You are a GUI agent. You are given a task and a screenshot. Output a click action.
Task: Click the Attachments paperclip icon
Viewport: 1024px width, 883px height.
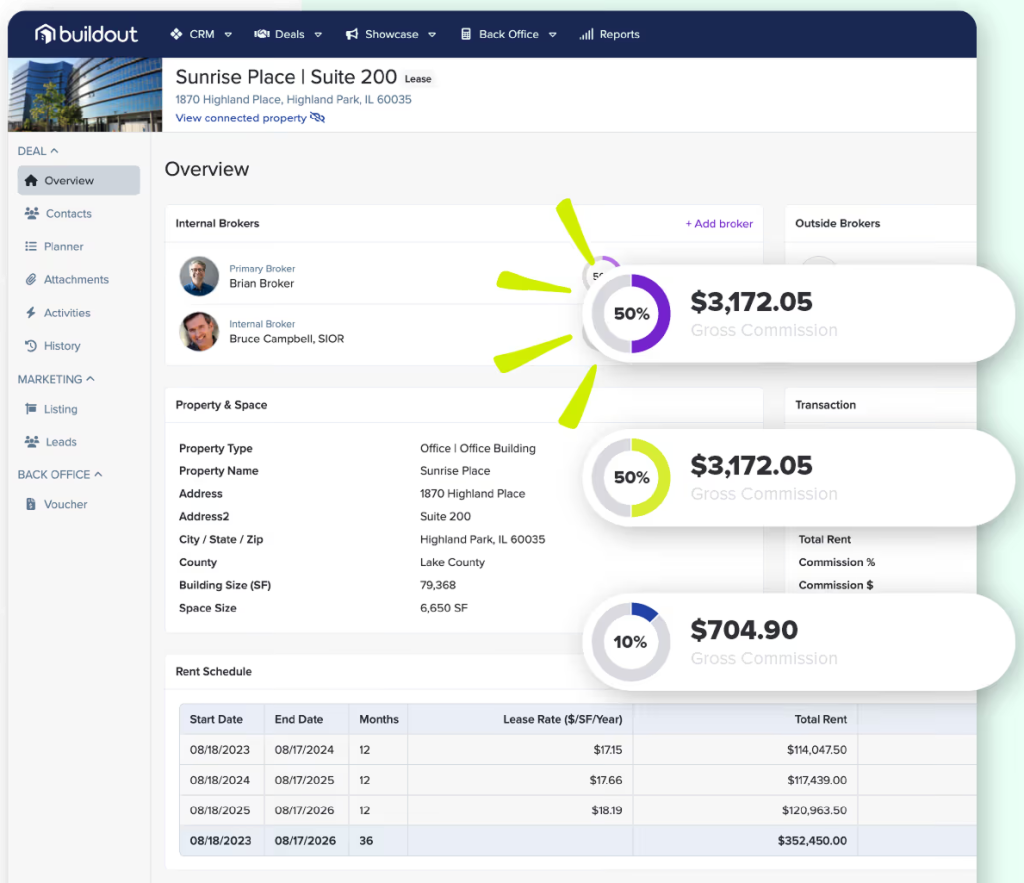(x=31, y=280)
